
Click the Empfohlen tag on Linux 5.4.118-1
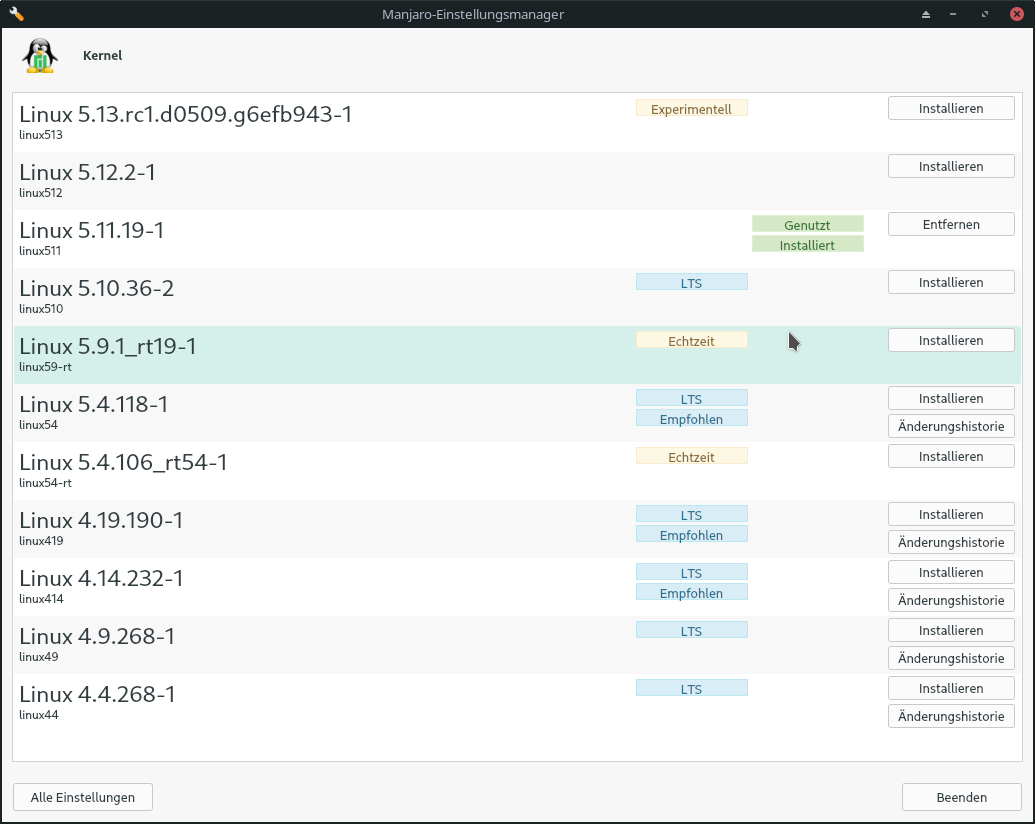[x=692, y=419]
